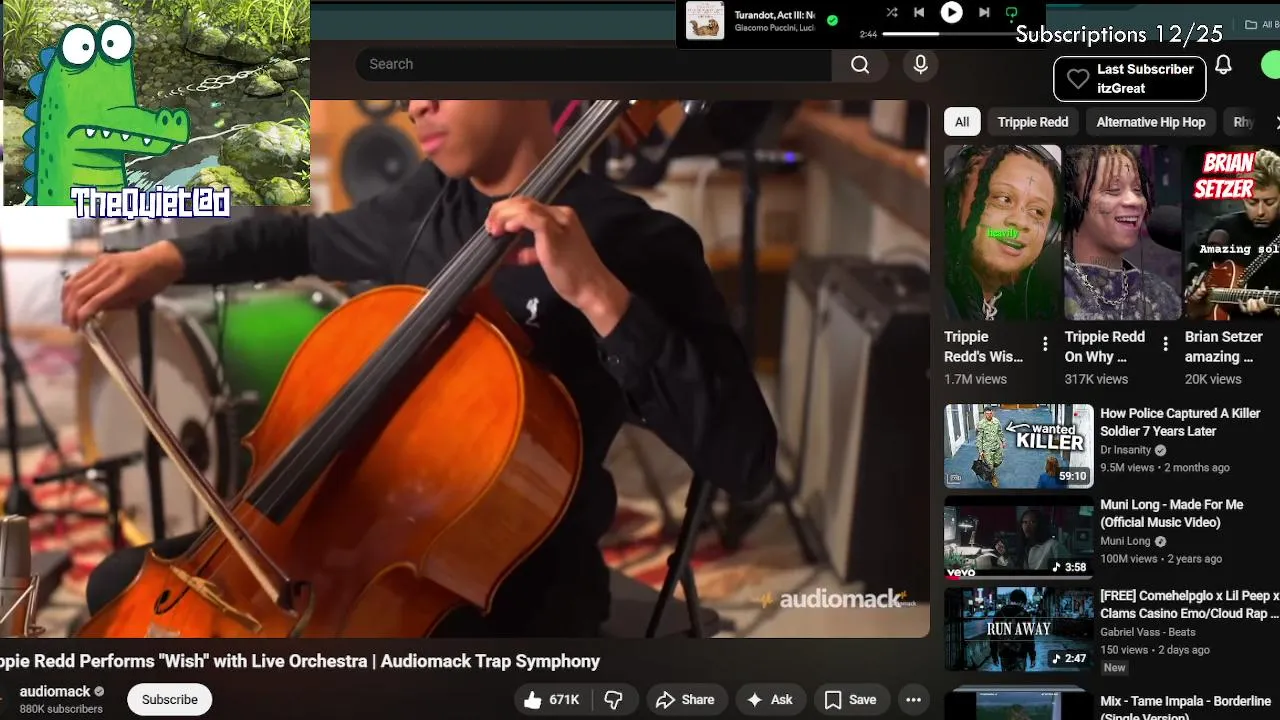Open Muni Long Made For Me thumbnail
This screenshot has width=1280, height=720.
pos(1019,537)
